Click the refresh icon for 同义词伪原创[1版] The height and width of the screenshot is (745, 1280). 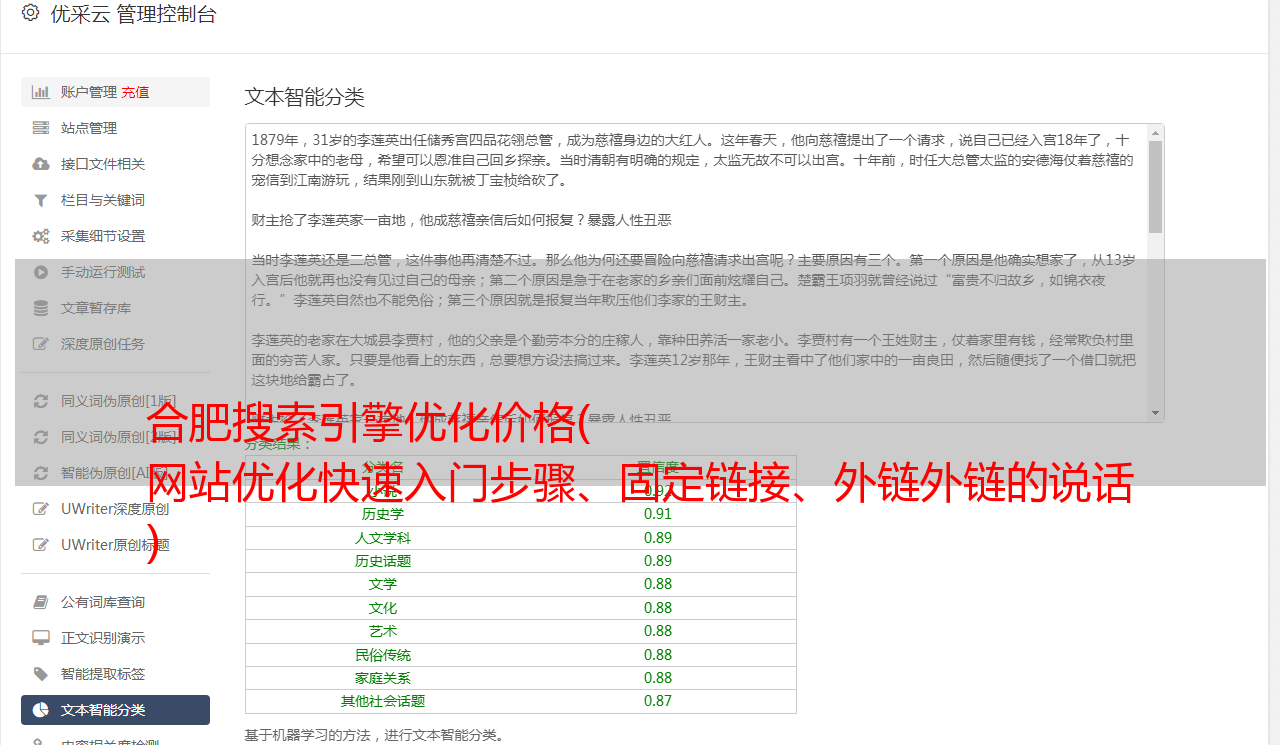pyautogui.click(x=41, y=401)
